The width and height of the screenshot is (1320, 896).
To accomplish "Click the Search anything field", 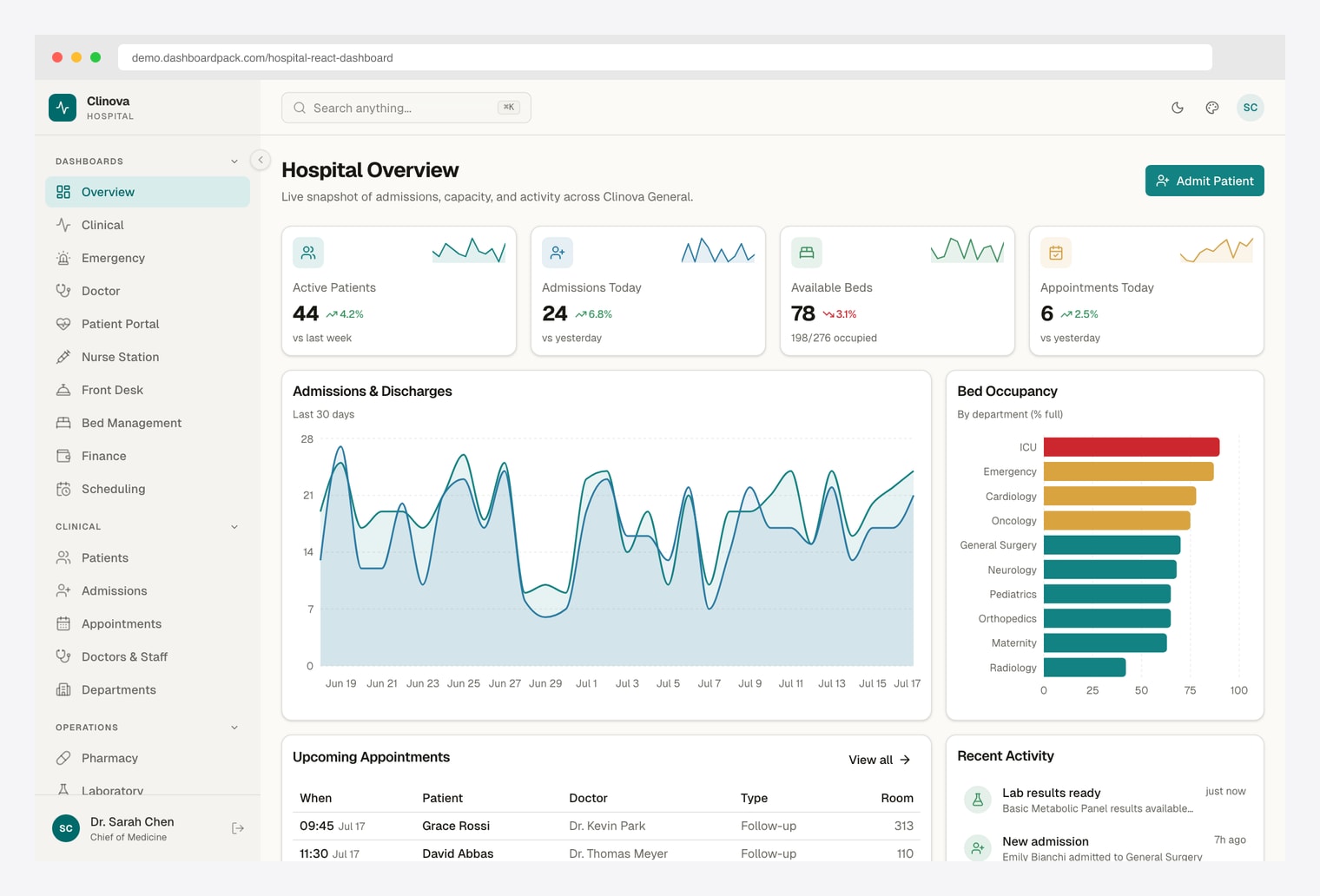I will pyautogui.click(x=406, y=108).
